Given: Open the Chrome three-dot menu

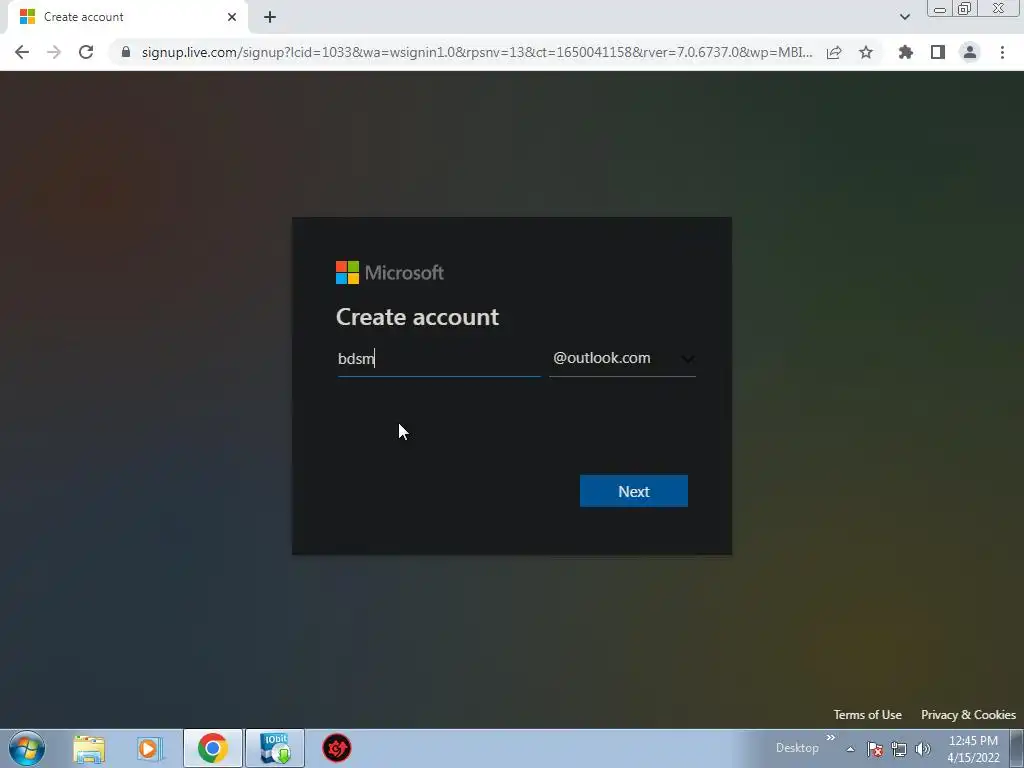Looking at the screenshot, I should (x=1002, y=52).
